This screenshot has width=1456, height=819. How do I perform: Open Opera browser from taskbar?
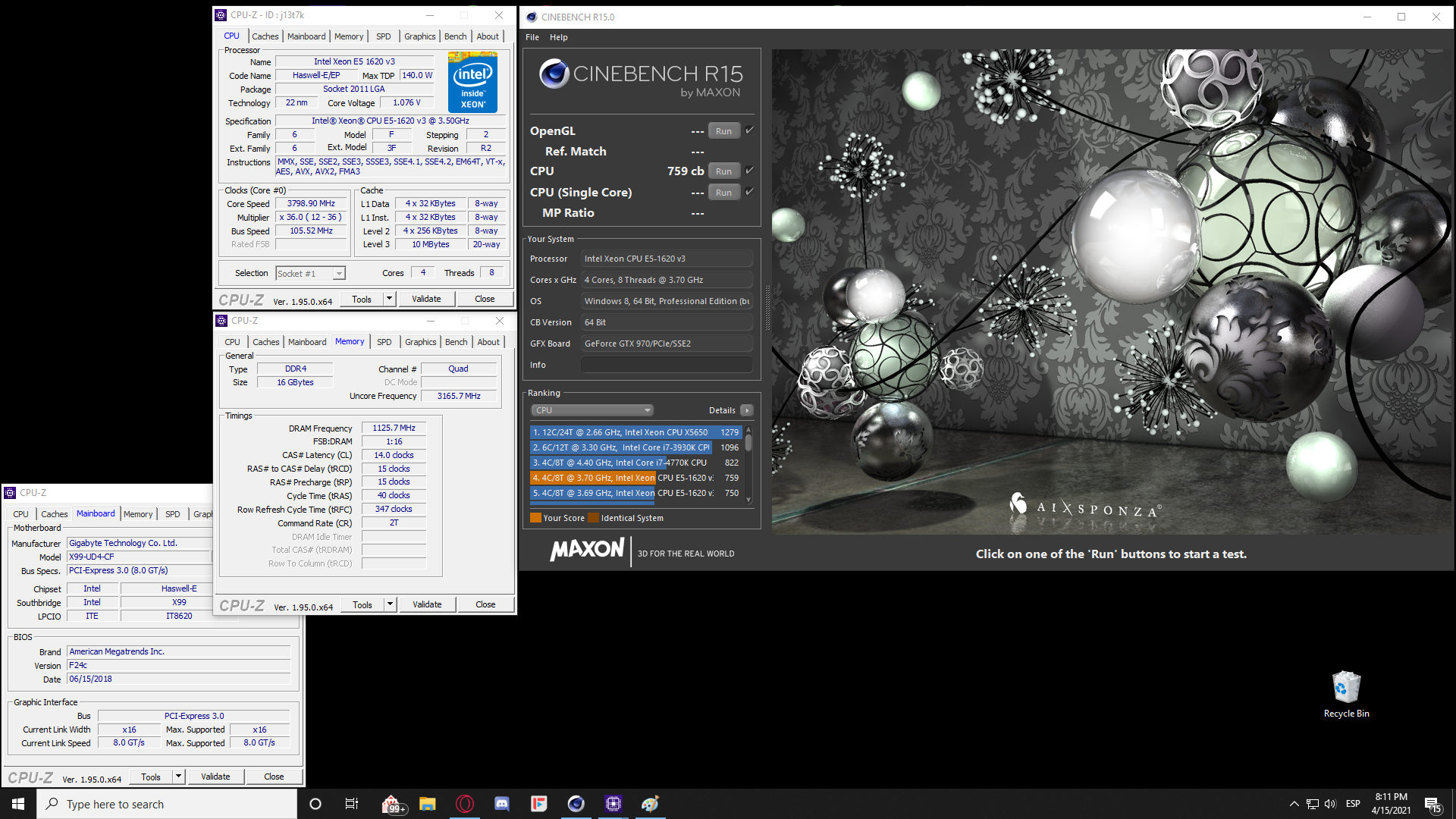pyautogui.click(x=465, y=804)
